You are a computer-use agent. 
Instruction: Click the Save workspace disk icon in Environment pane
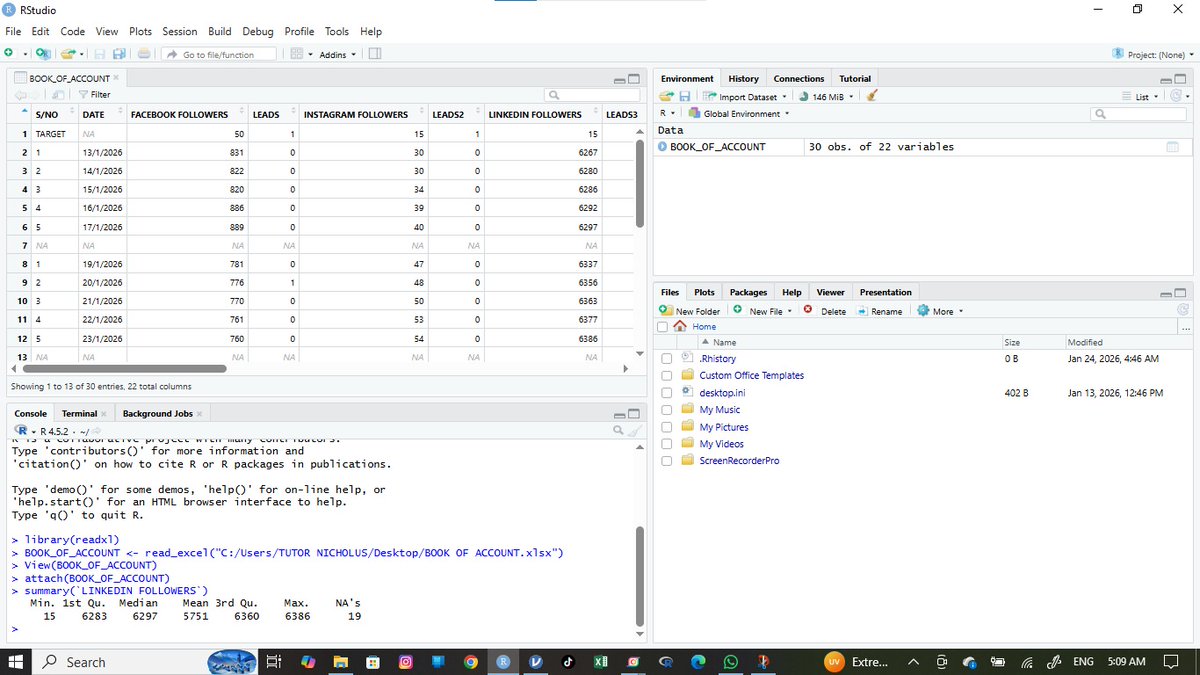tap(685, 96)
